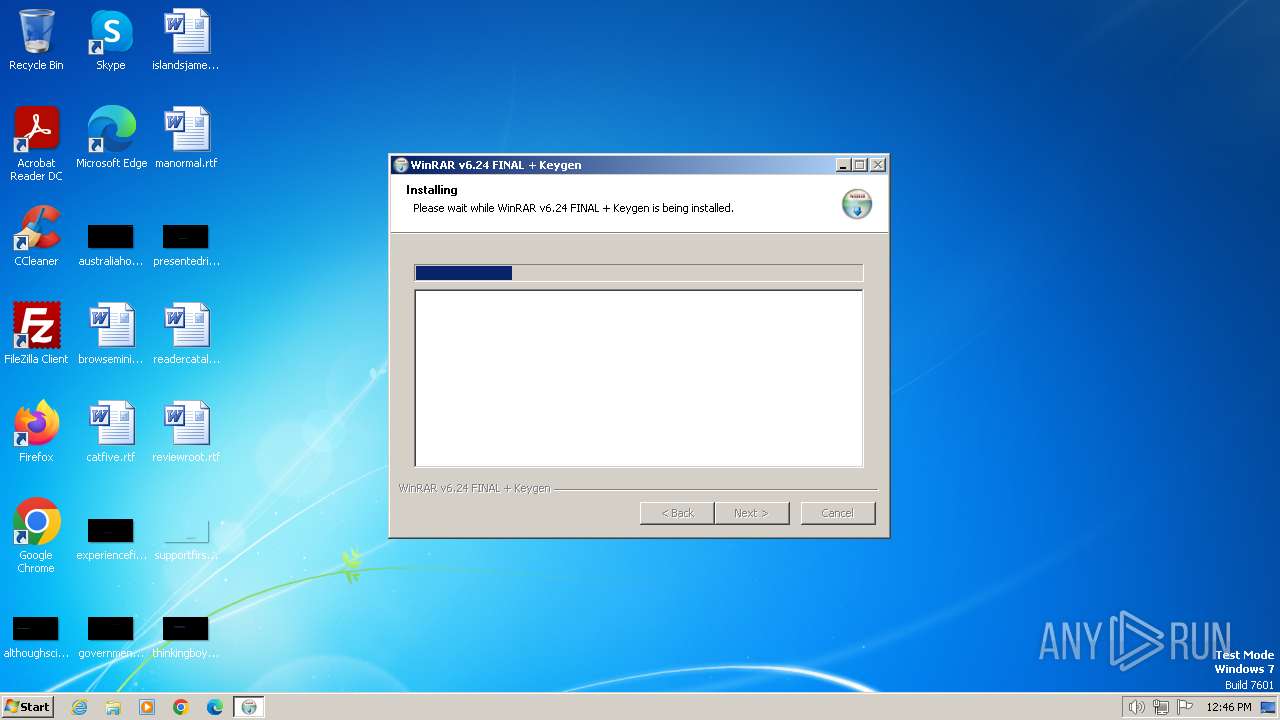
Task: Open the Start menu
Action: (28, 707)
